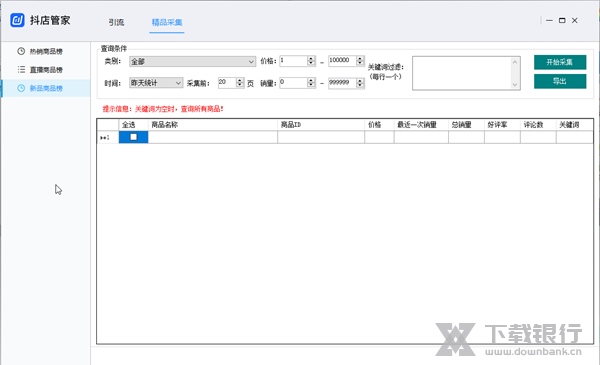Screen dimensions: 600x365
Task: Click the list icon beside 直播商品榜
Action: point(21,70)
